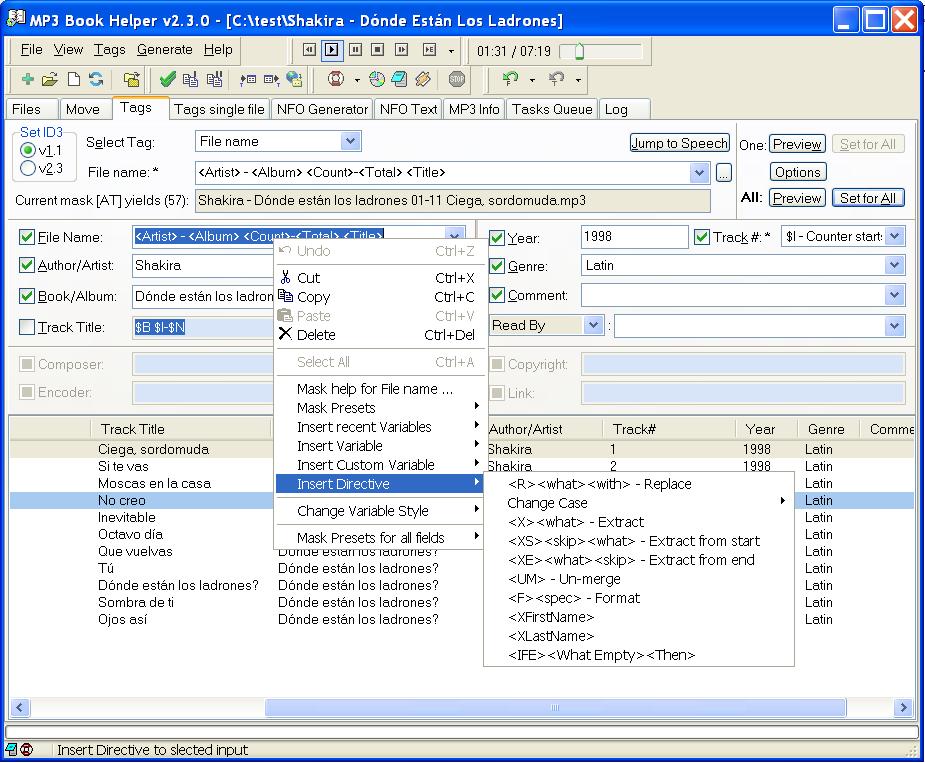Uncheck the Book/Album checkbox
Image resolution: width=925 pixels, height=763 pixels.
pyautogui.click(x=27, y=296)
